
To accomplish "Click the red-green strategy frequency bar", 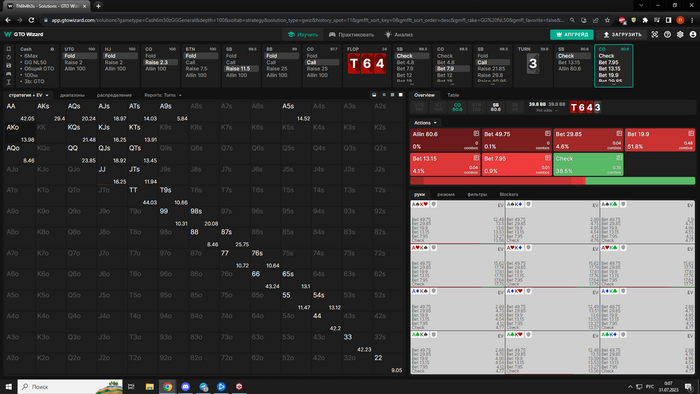I will pos(553,181).
